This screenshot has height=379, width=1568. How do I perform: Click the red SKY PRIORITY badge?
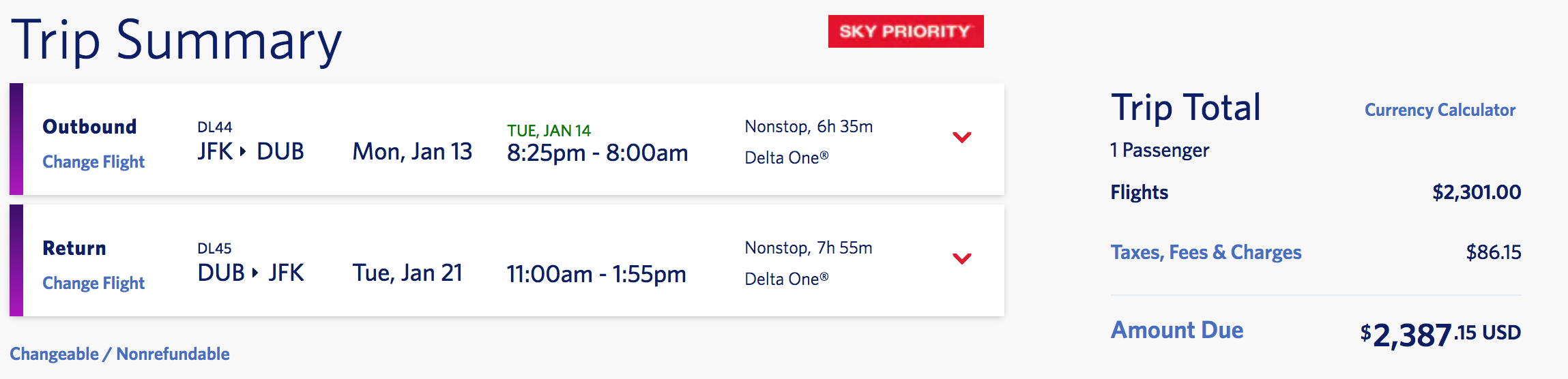pyautogui.click(x=905, y=31)
